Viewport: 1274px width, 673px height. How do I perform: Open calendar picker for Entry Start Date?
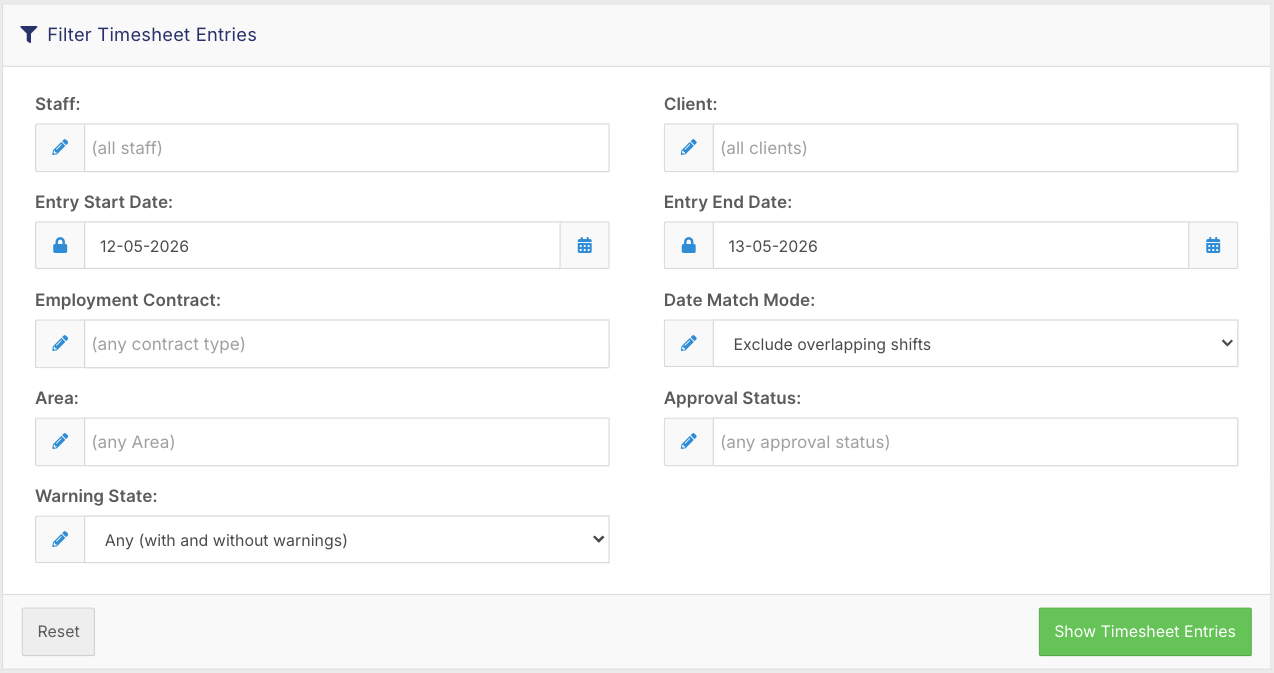point(585,246)
